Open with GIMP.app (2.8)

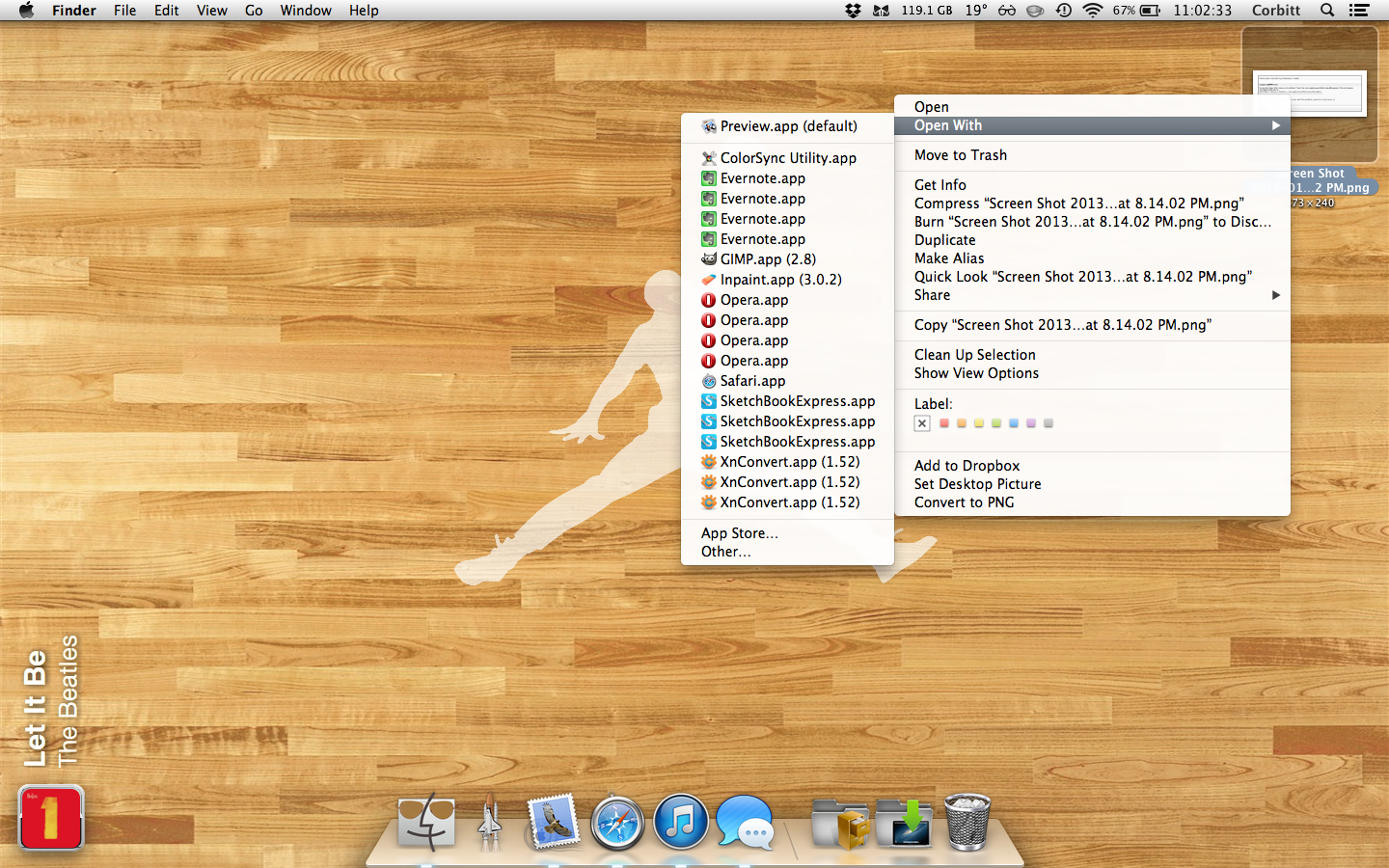click(x=787, y=259)
